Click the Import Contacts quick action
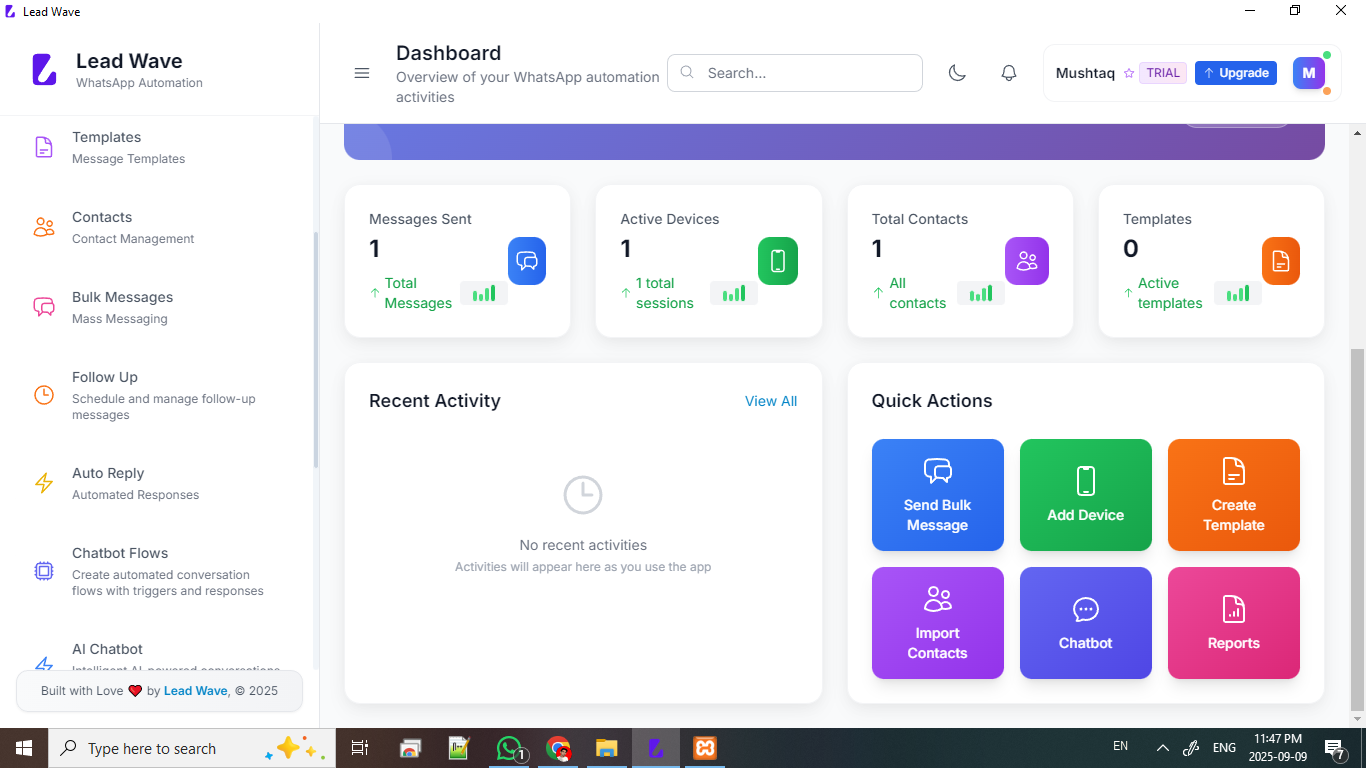The width and height of the screenshot is (1366, 768). click(x=938, y=623)
